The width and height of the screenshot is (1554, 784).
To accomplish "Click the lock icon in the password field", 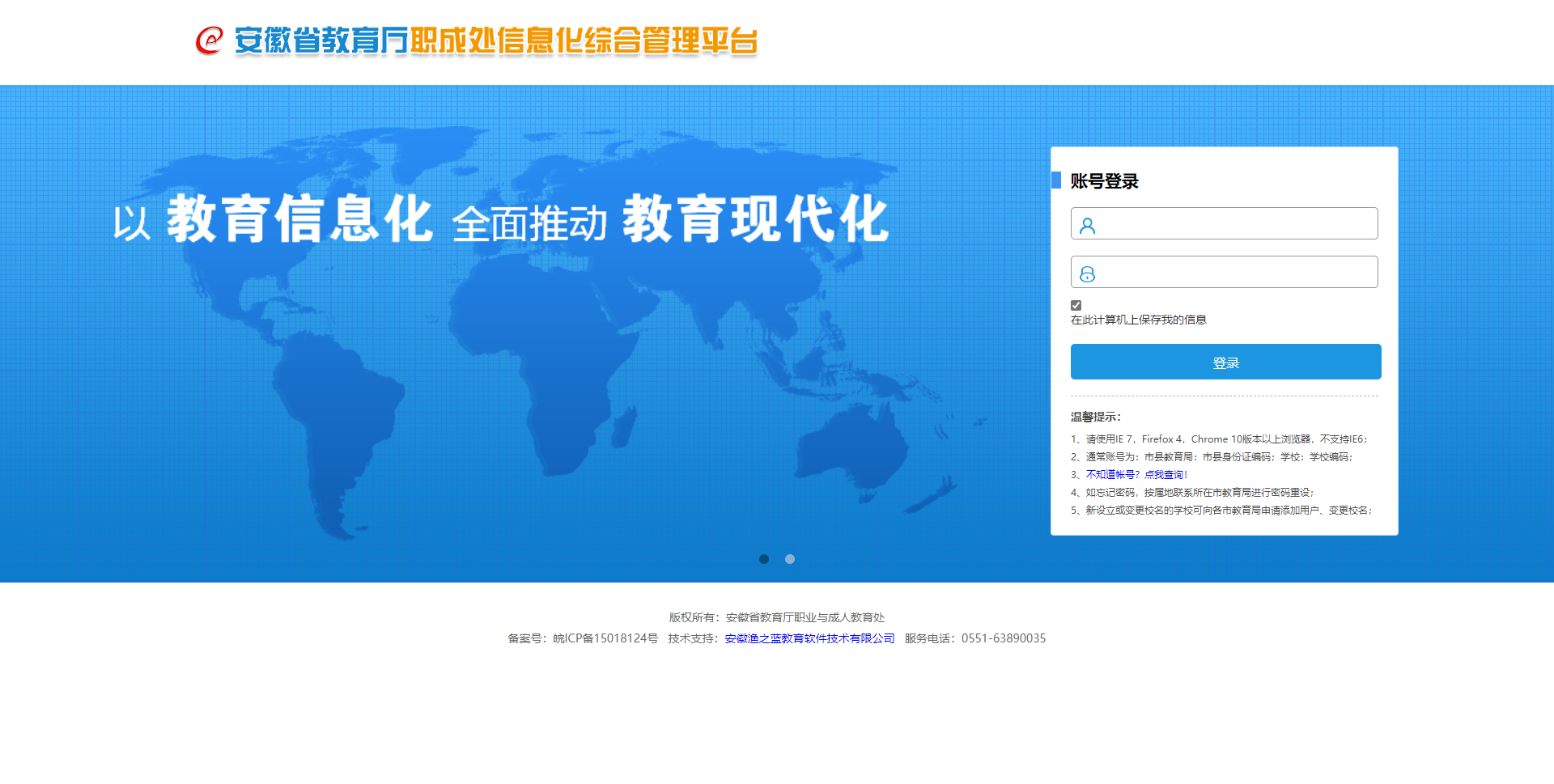I will (1087, 274).
